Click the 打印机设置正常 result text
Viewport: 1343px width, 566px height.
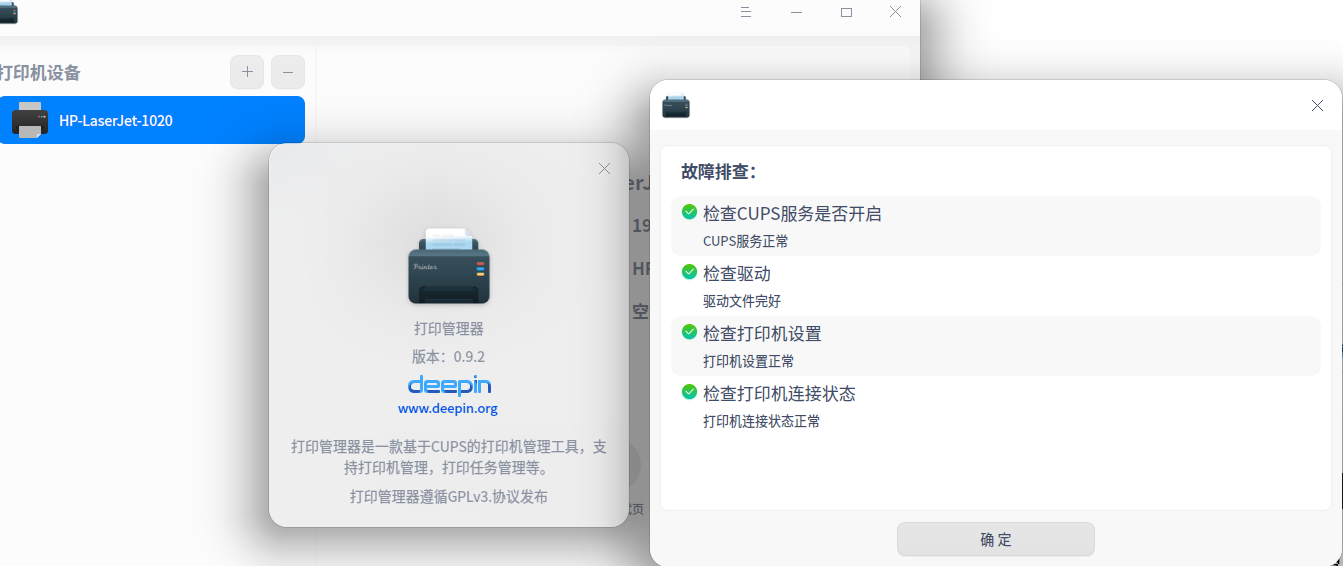pyautogui.click(x=749, y=361)
